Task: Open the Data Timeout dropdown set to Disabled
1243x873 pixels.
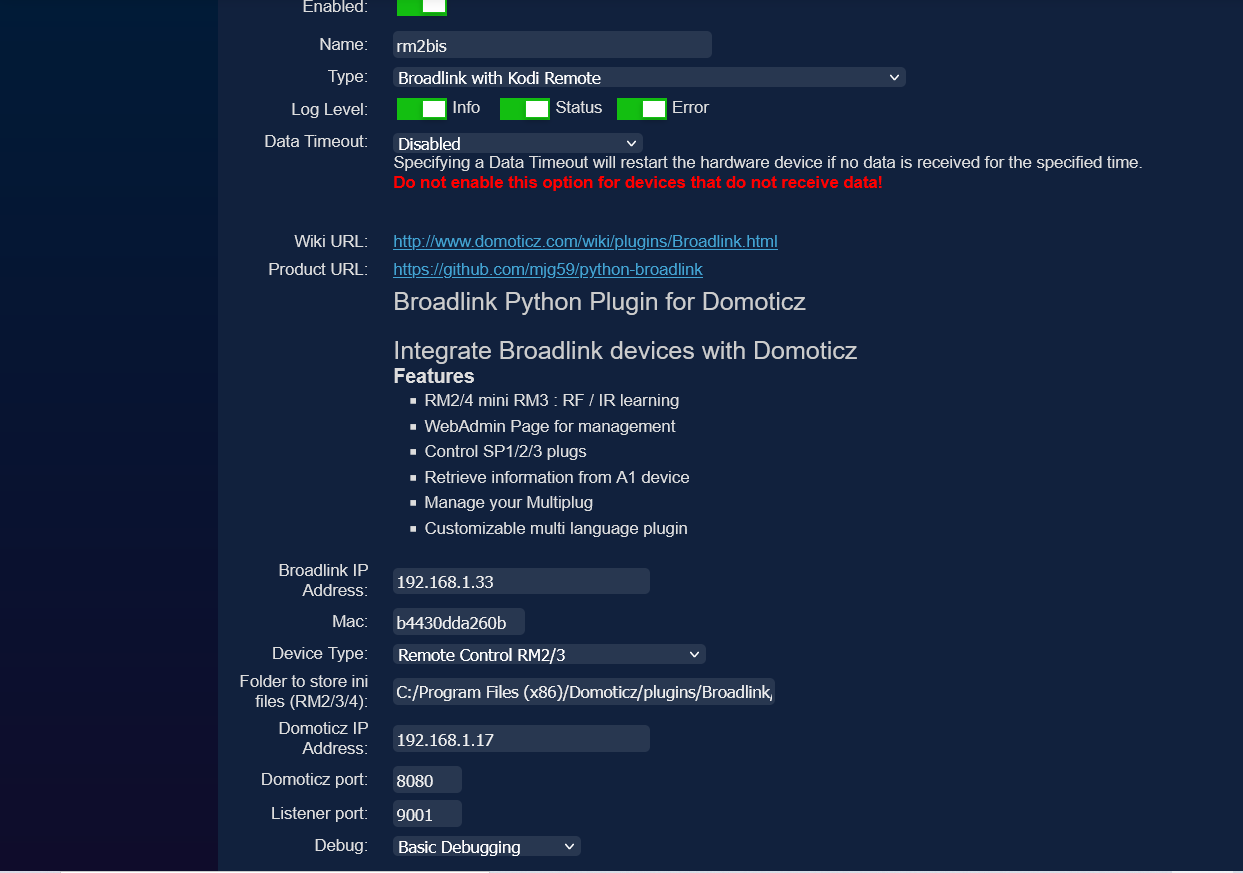Action: tap(518, 144)
